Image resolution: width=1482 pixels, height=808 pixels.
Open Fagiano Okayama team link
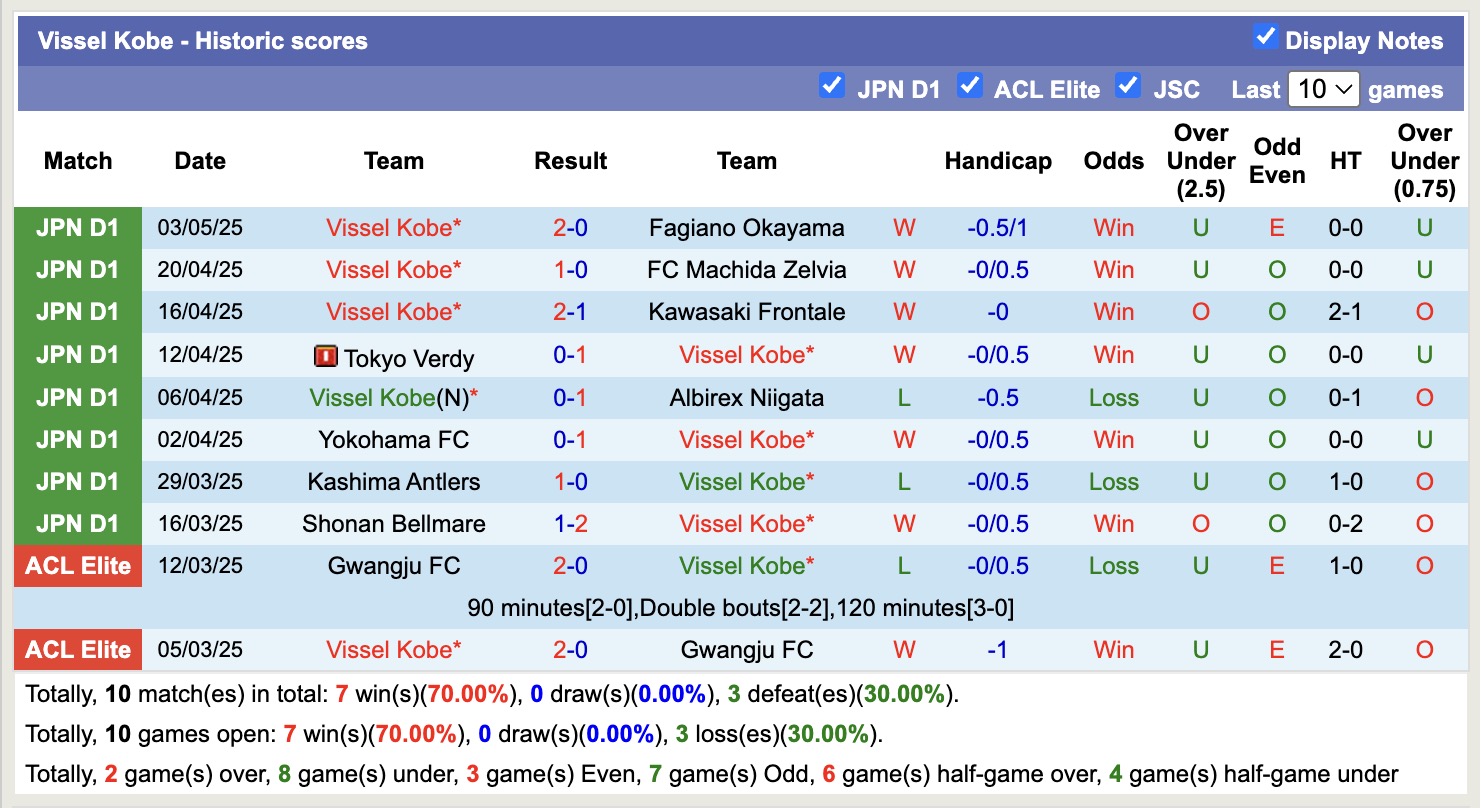[x=746, y=228]
